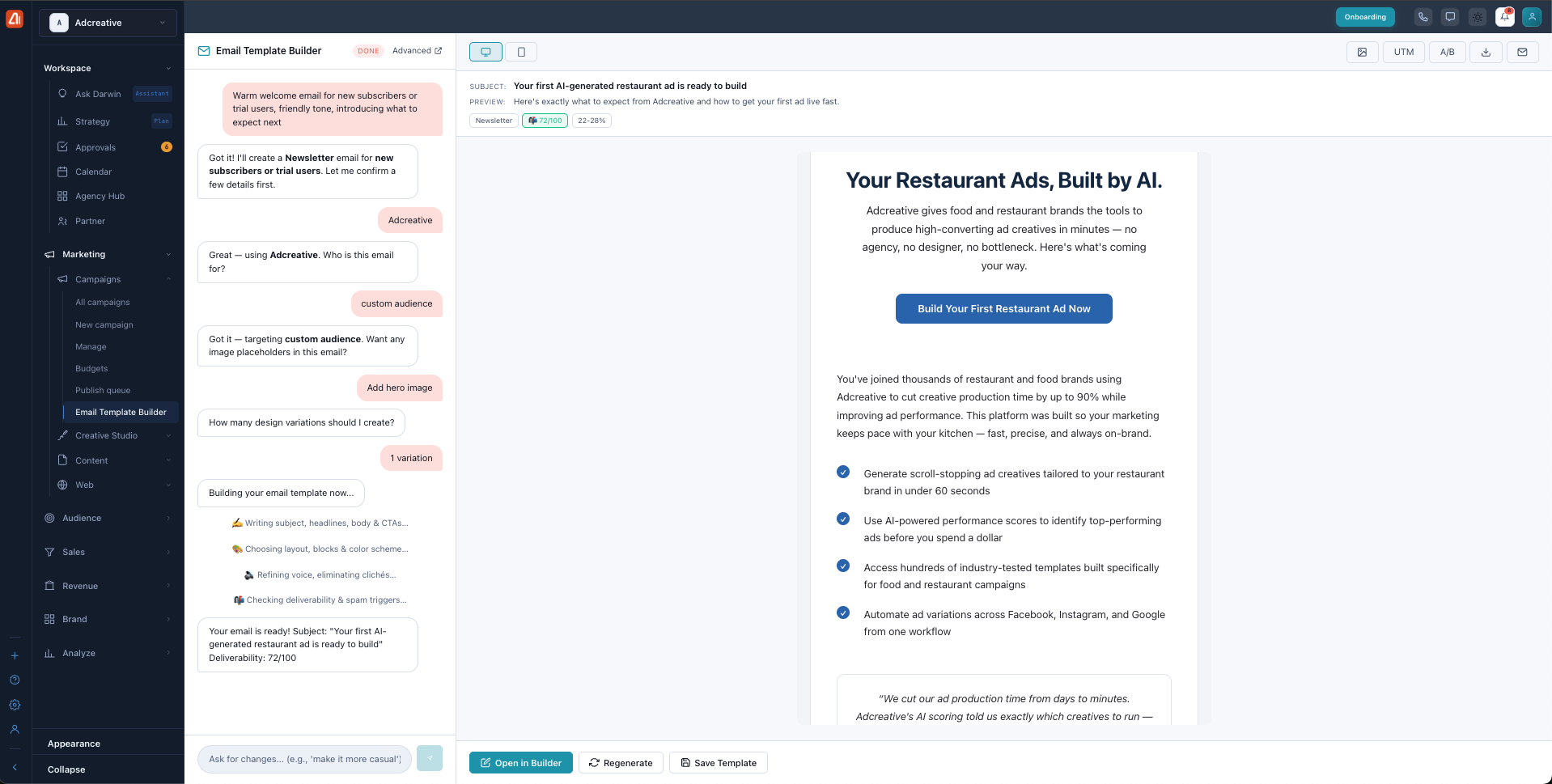Screen dimensions: 1552x784
Task: Click the phone icon in header
Action: [x=1423, y=17]
